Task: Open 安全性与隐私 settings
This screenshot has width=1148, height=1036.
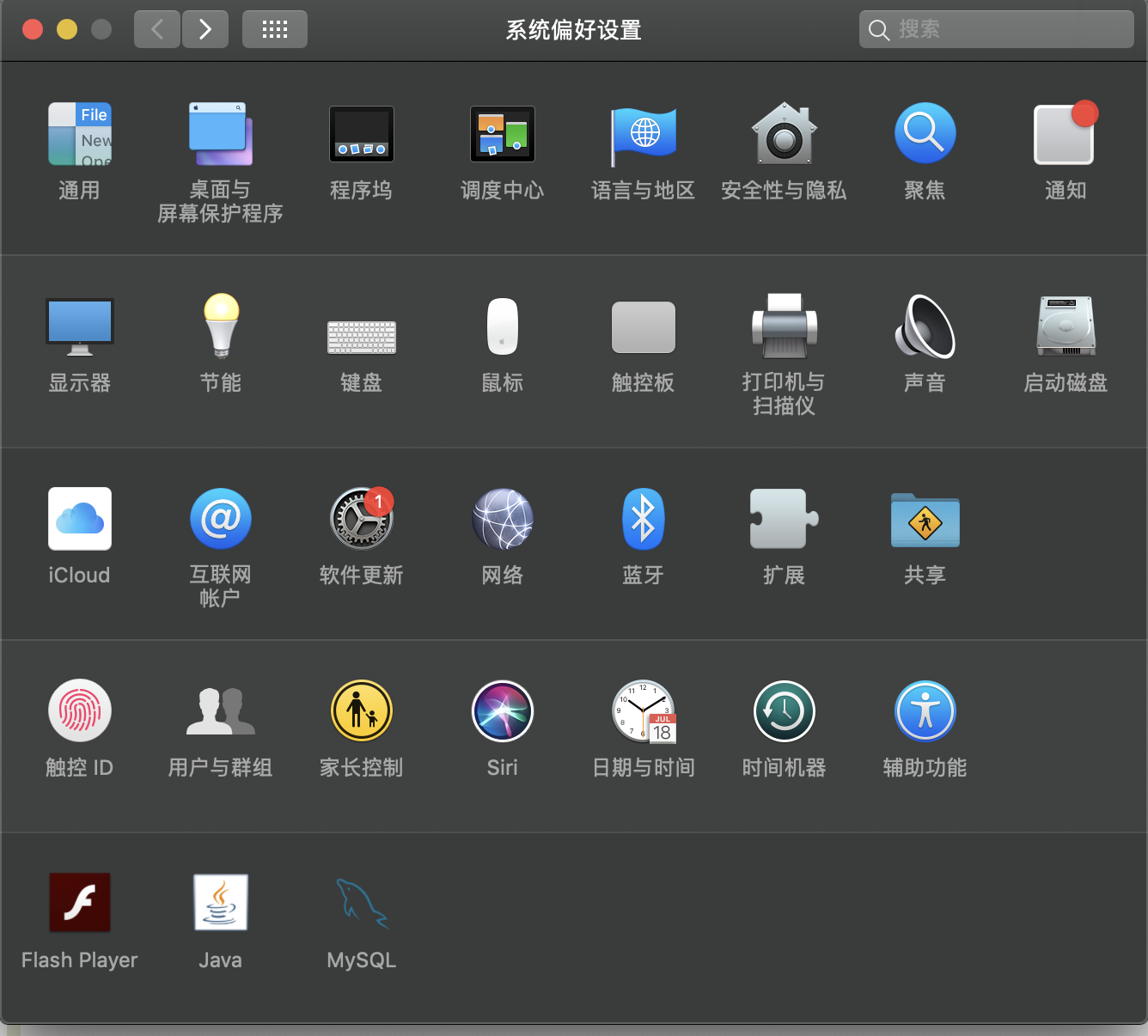Action: [784, 134]
